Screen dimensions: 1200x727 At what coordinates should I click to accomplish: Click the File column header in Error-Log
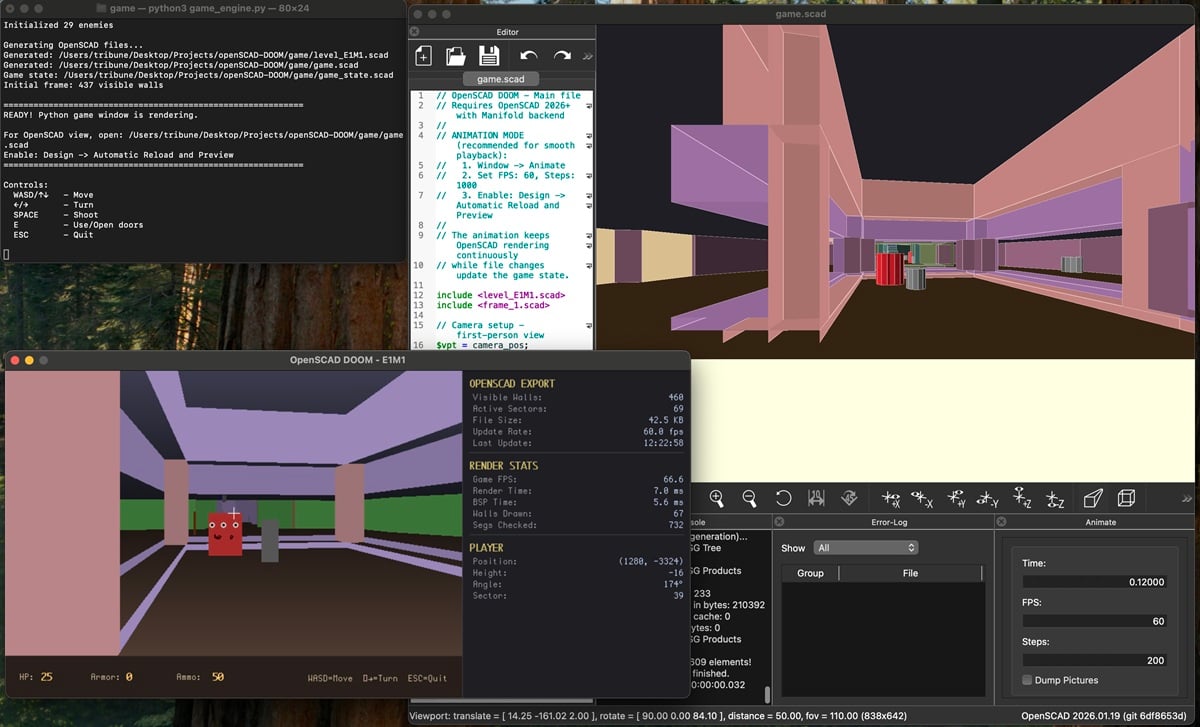coord(910,573)
